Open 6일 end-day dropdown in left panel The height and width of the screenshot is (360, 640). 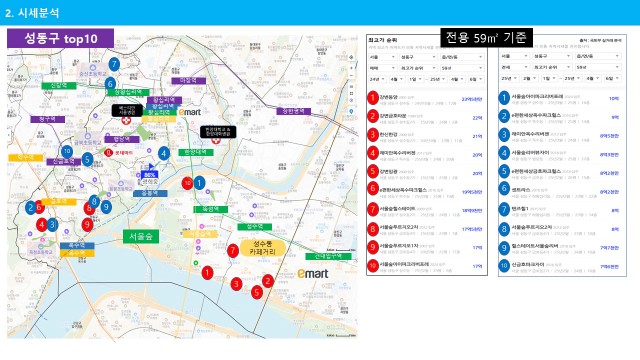(x=476, y=79)
